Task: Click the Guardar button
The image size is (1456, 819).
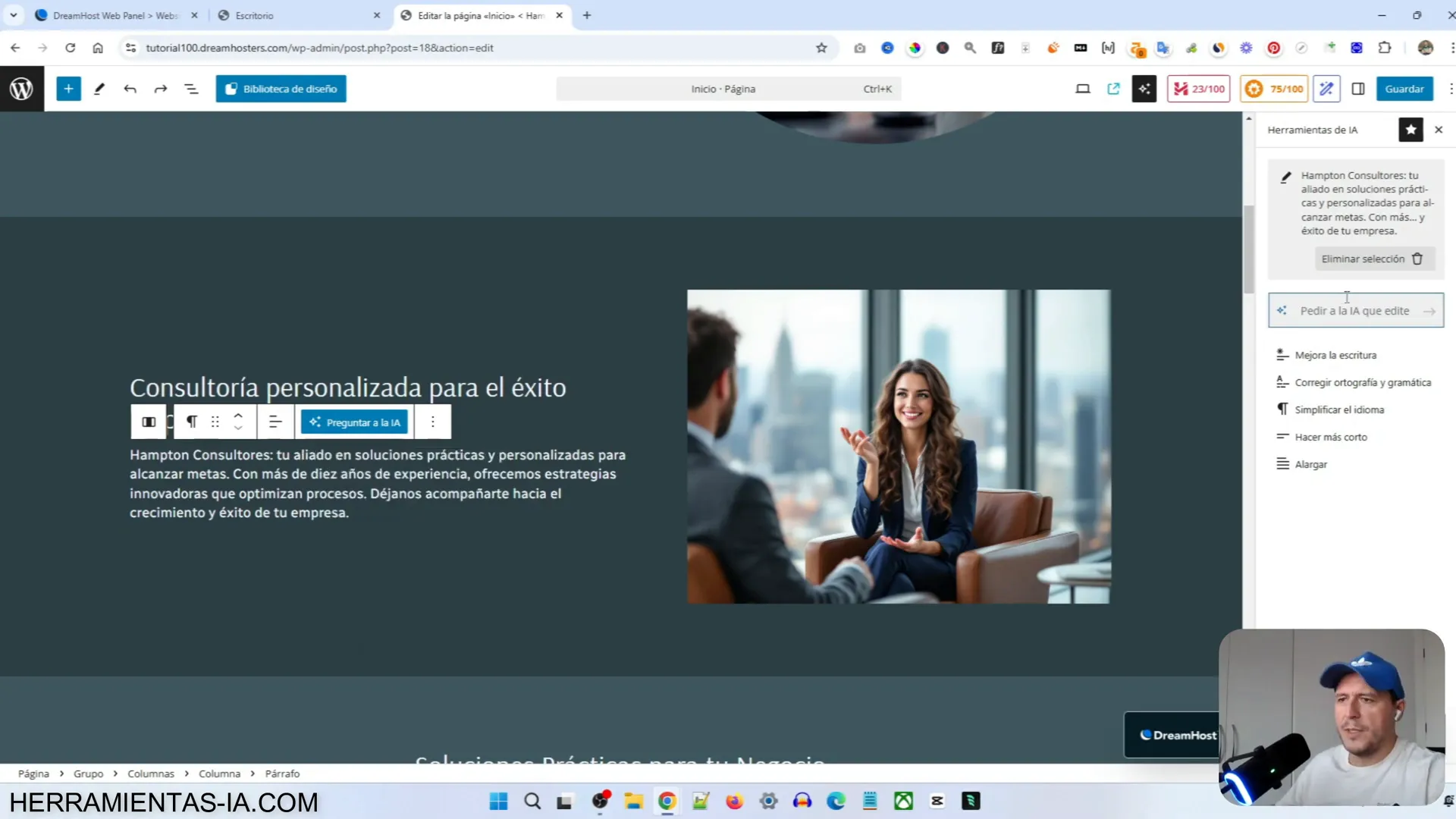Action: click(x=1404, y=89)
